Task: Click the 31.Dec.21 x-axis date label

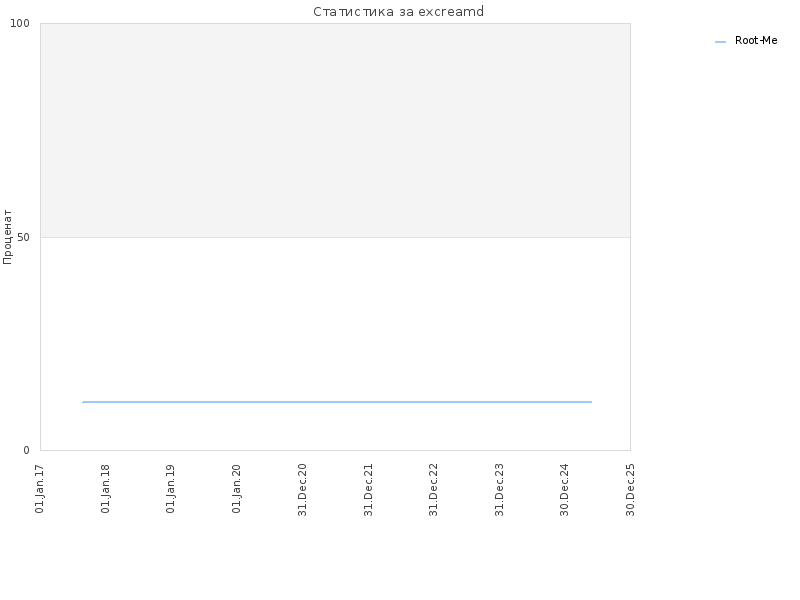Action: tap(368, 489)
